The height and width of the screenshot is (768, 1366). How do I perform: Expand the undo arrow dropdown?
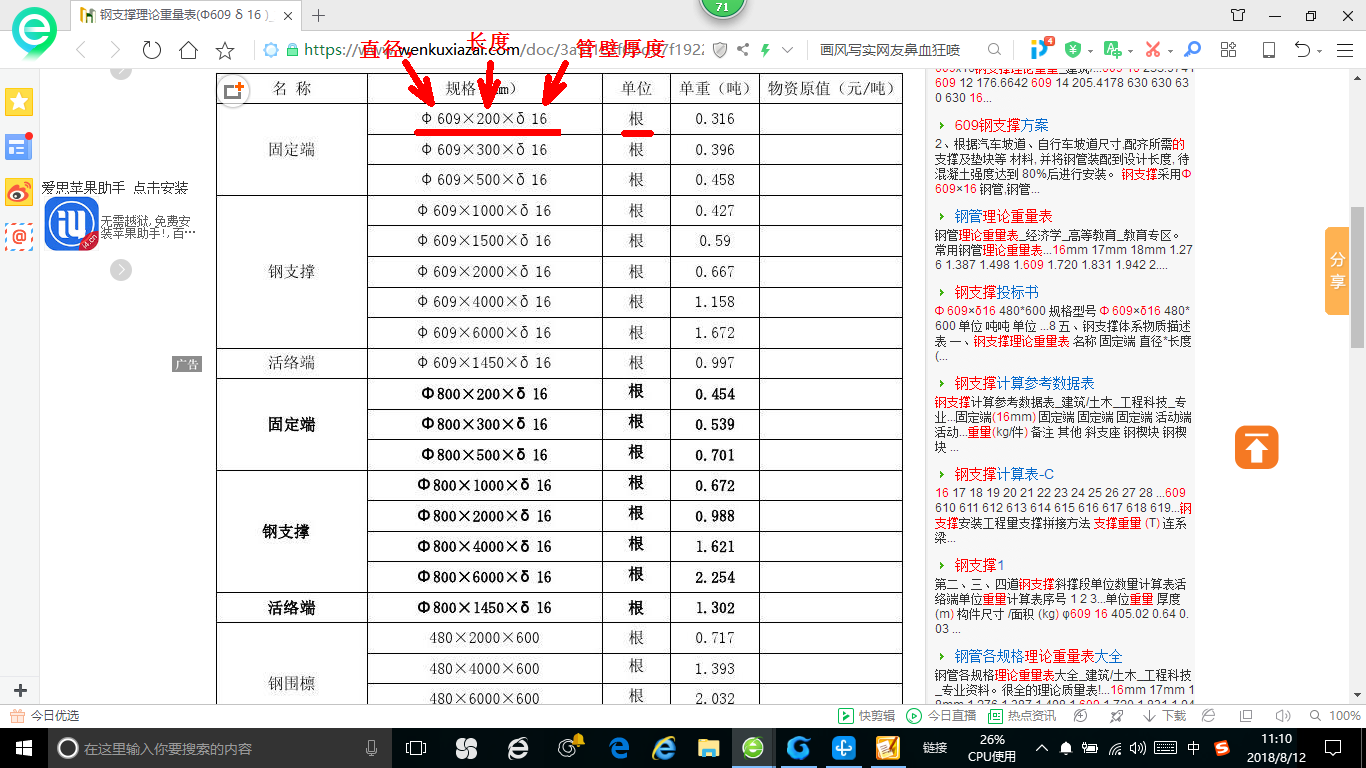[x=1319, y=51]
